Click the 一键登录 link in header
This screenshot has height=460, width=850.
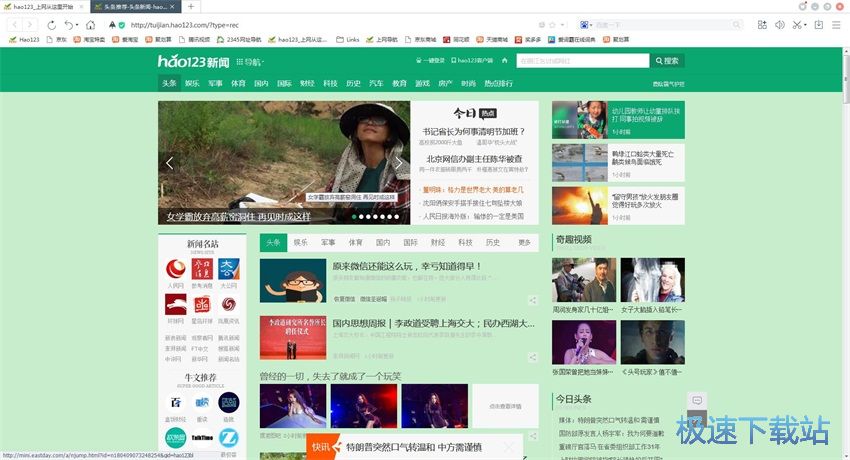430,61
